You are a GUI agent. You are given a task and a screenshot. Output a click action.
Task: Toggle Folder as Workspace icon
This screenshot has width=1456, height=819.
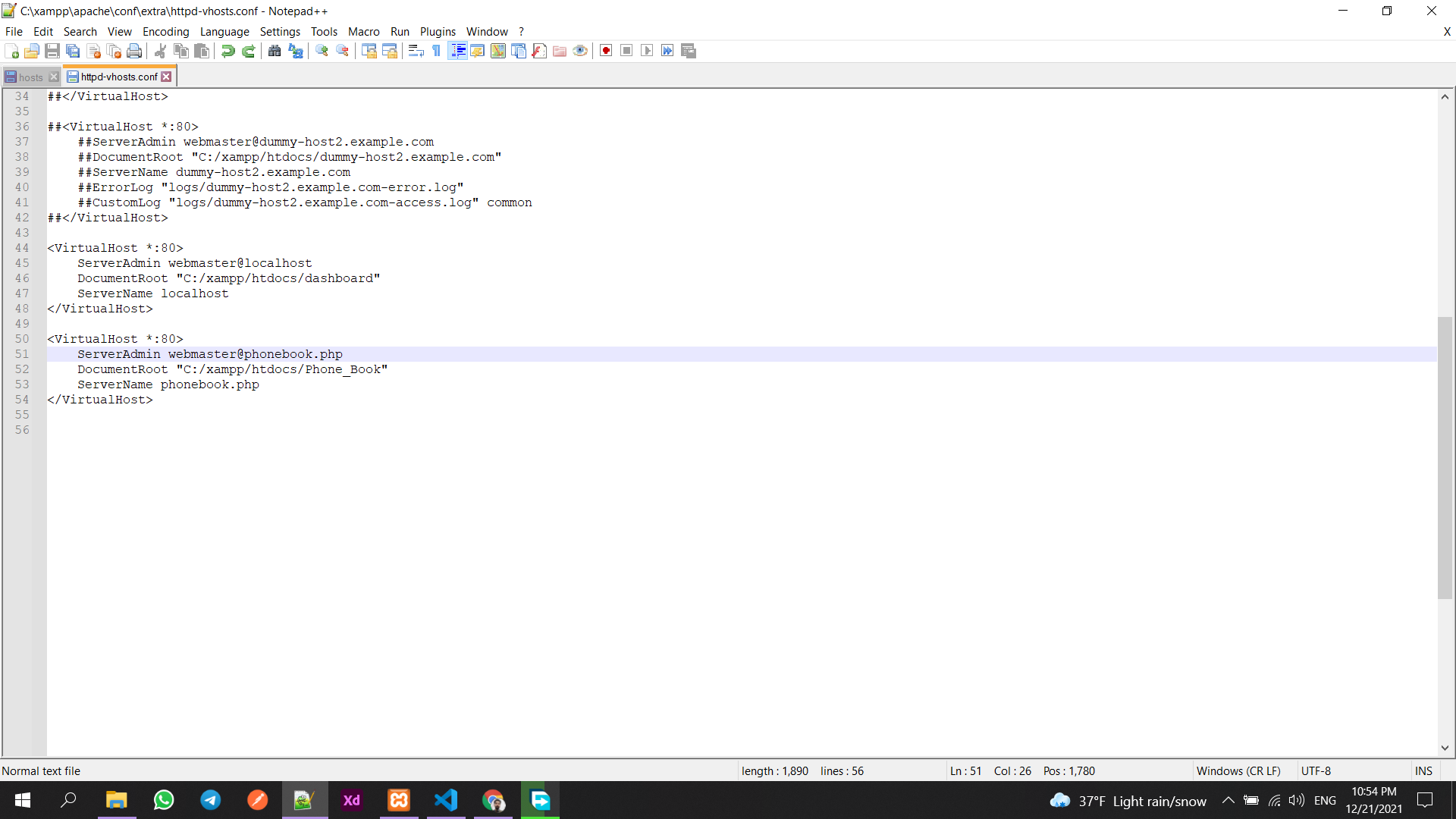pos(560,51)
